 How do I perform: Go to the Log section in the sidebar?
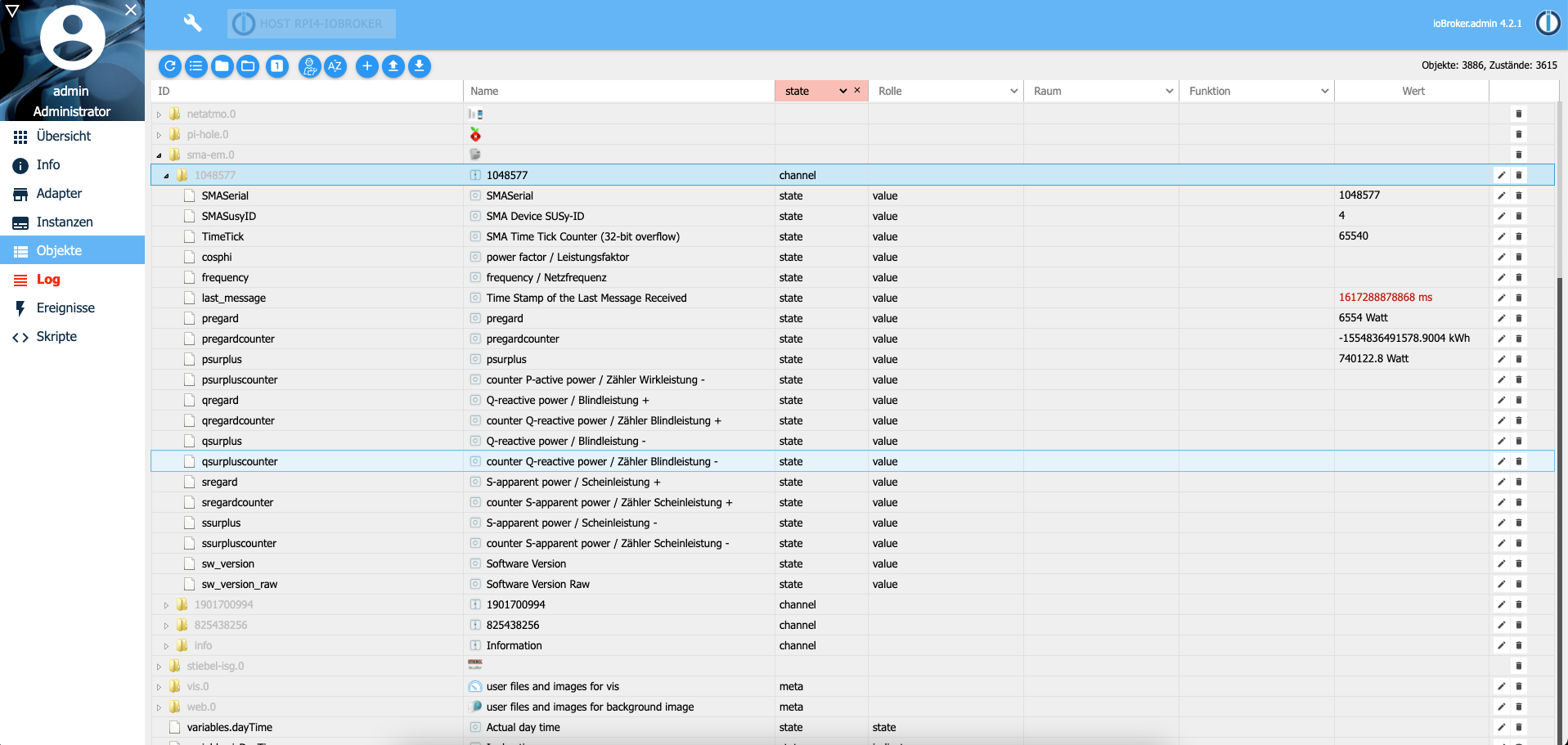tap(48, 280)
